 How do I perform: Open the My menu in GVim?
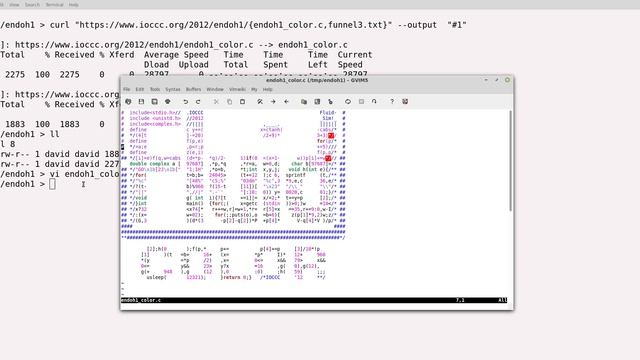254,89
